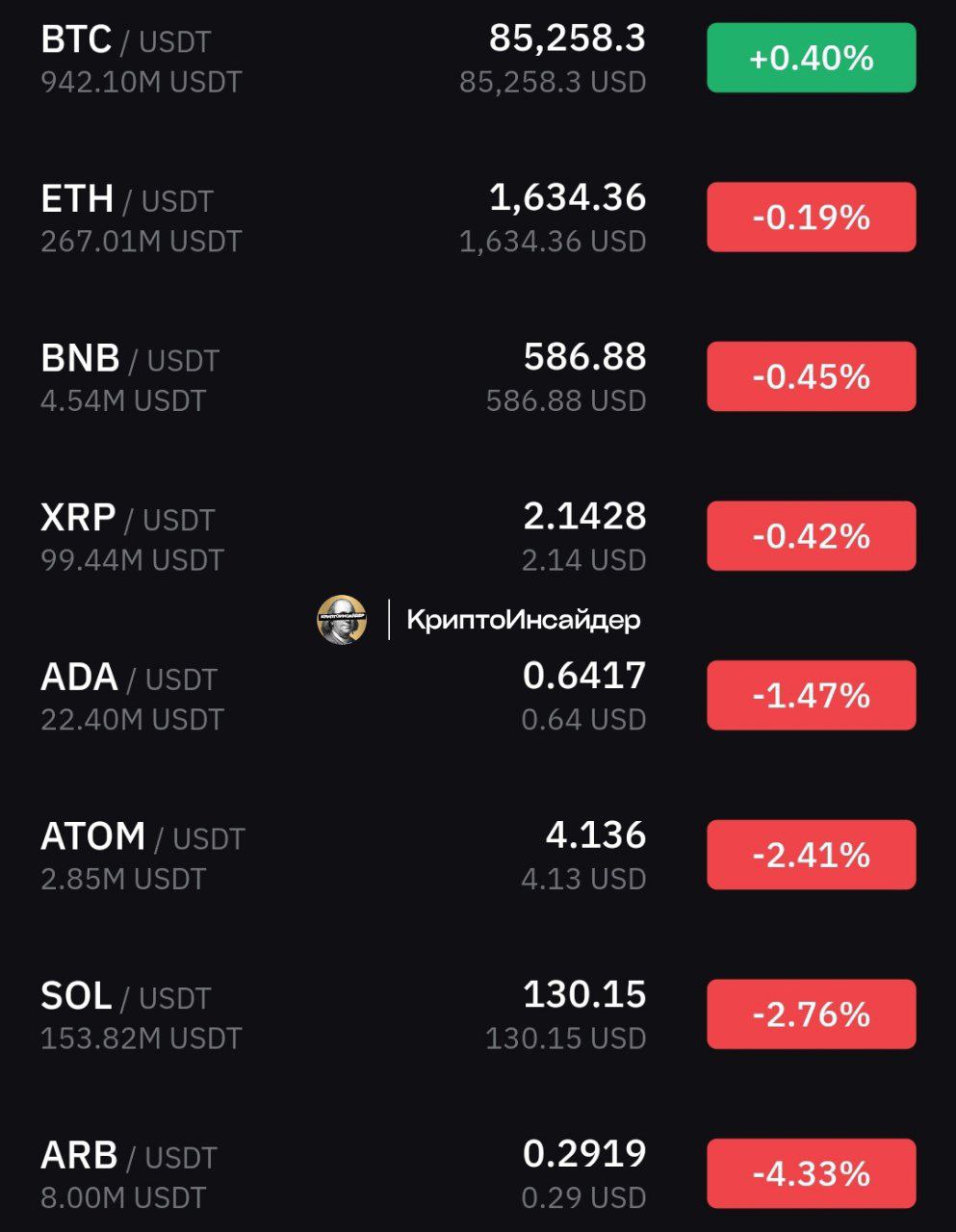Tap the XRP -0.42% change badge
Screen dimensions: 956x1232
[x=811, y=536]
